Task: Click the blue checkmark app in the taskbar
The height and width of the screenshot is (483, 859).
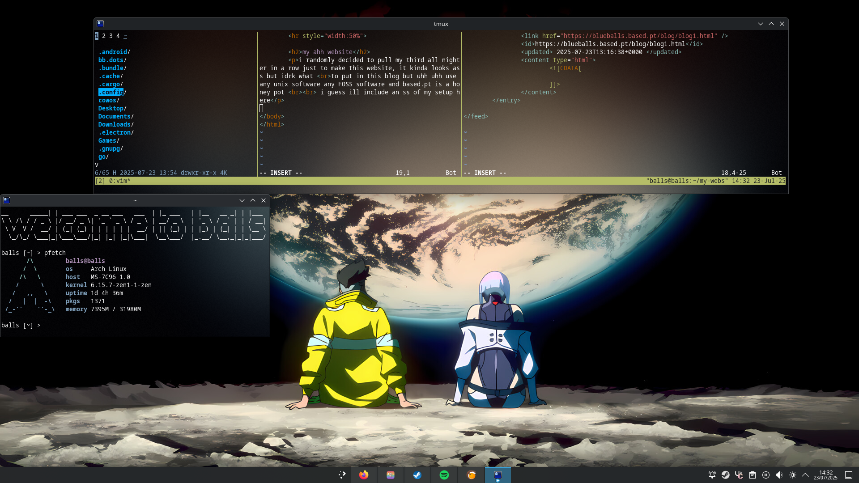Action: coord(417,475)
